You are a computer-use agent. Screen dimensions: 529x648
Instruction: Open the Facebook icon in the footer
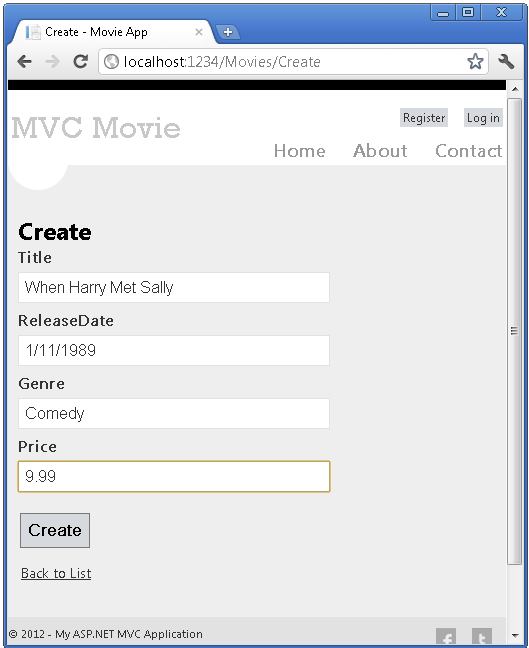coord(446,636)
